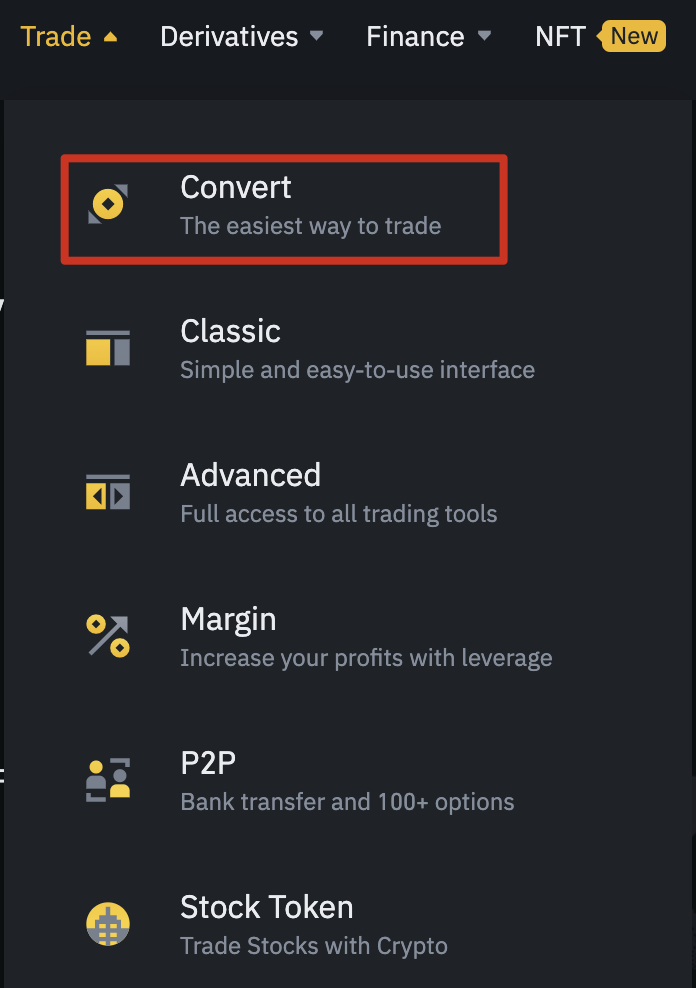Click the Advanced trading panels icon
The image size is (696, 988).
click(108, 492)
